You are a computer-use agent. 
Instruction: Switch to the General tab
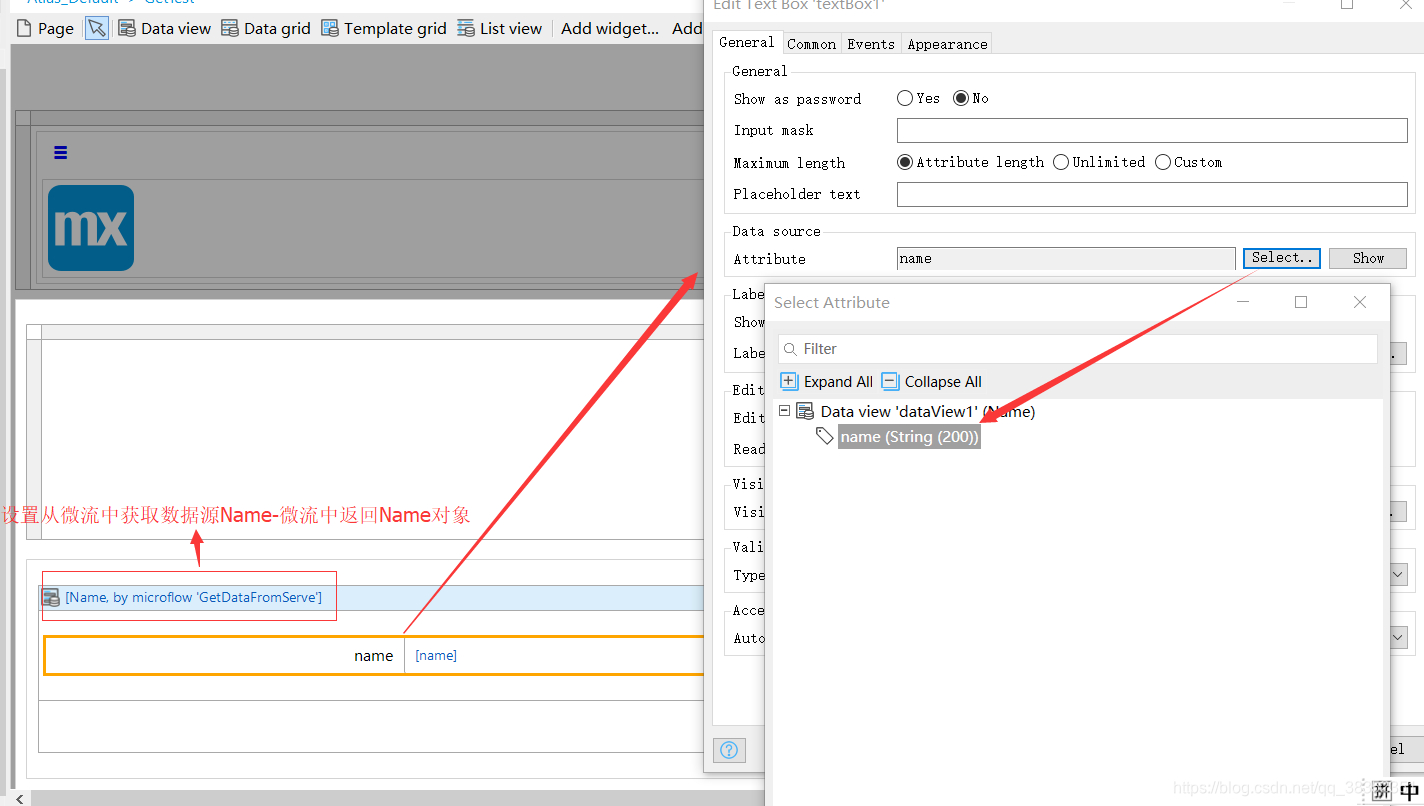pos(746,42)
